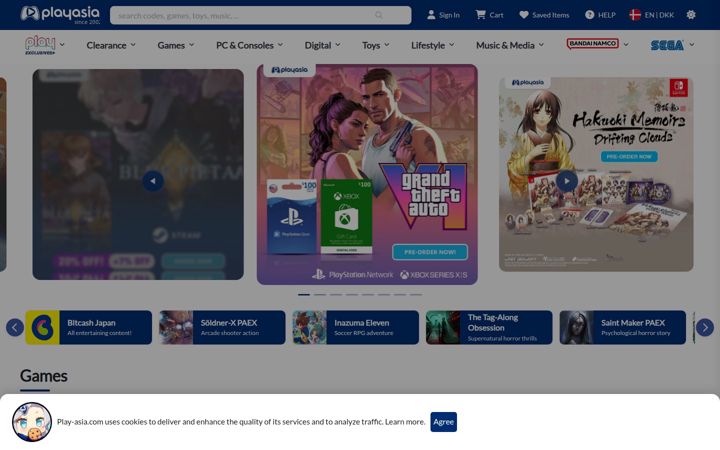Open the Music & Media menu
This screenshot has height=450, width=720.
[x=505, y=45]
